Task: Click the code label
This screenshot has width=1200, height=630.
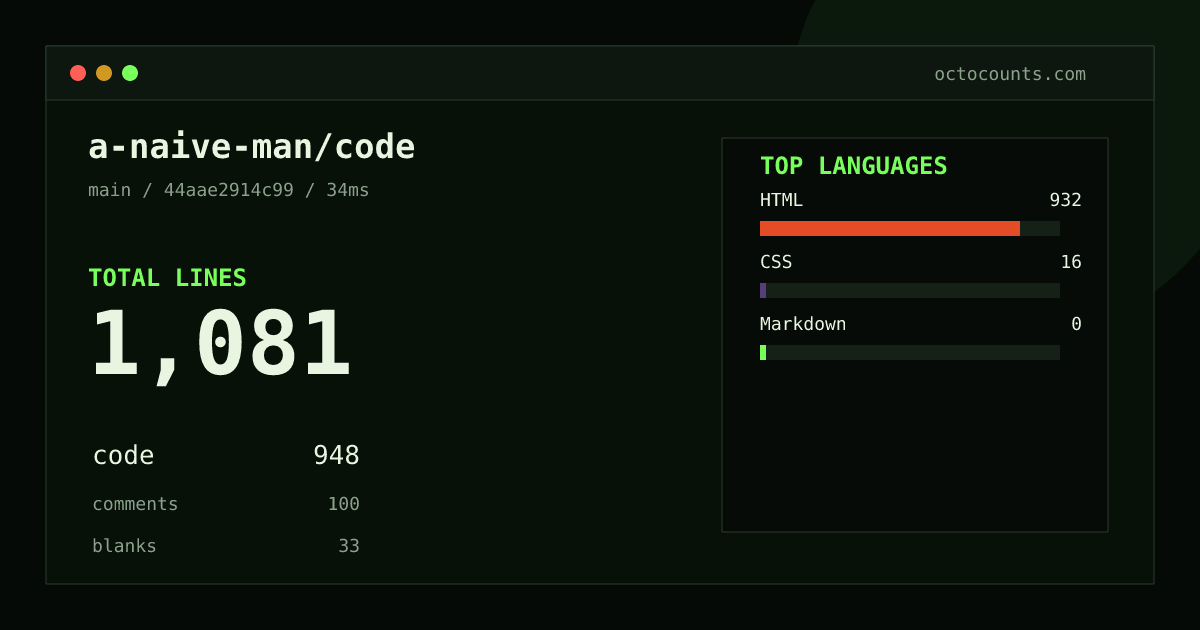Action: pos(124,456)
